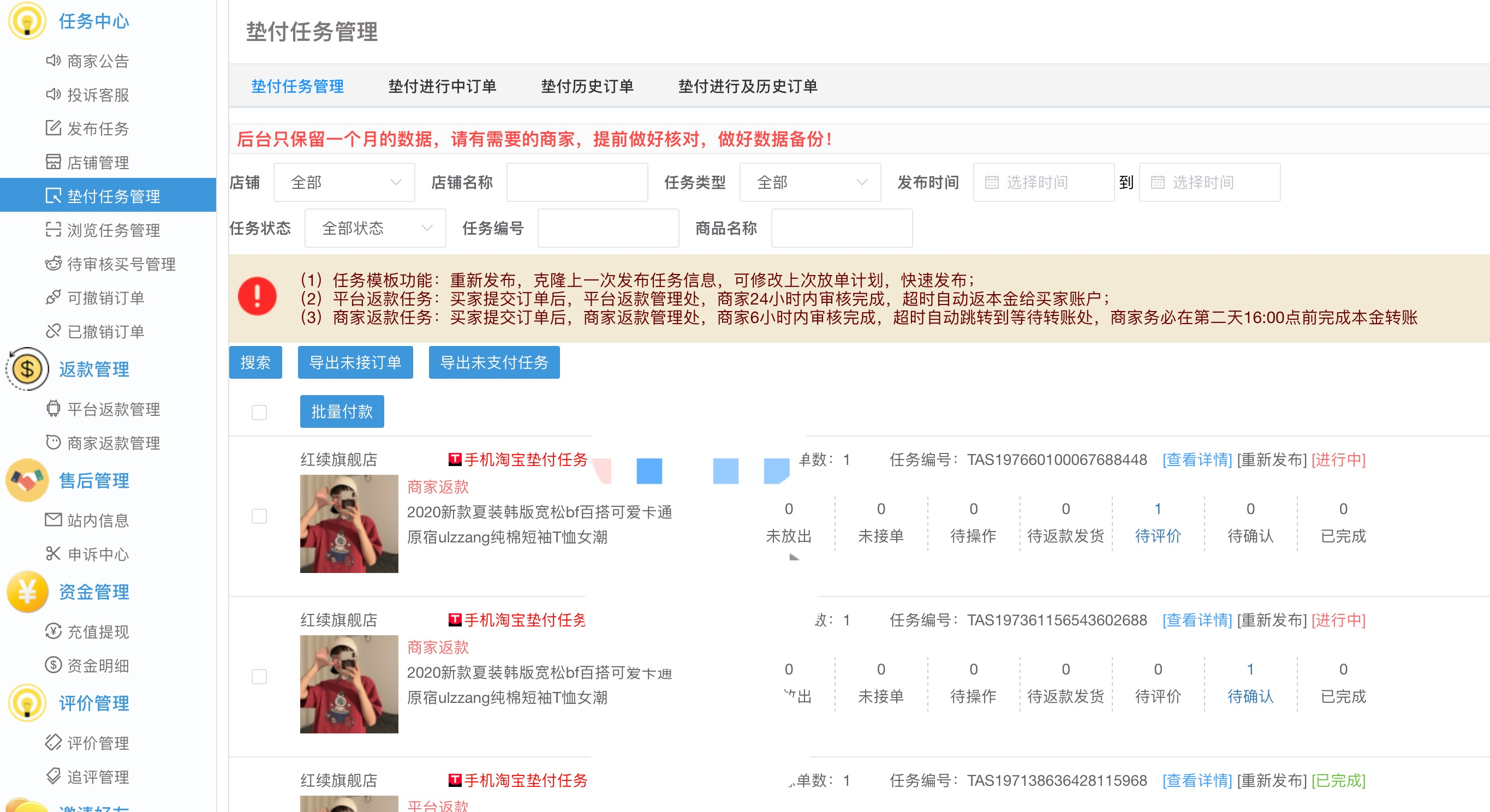The image size is (1490, 812).
Task: Click the red warning exclamation icon
Action: coord(258,297)
